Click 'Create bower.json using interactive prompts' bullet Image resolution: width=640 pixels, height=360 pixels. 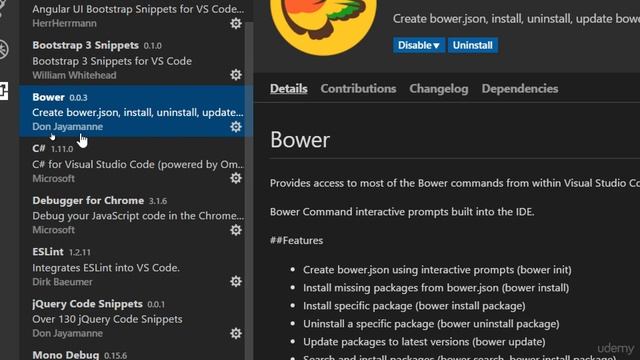(437, 270)
